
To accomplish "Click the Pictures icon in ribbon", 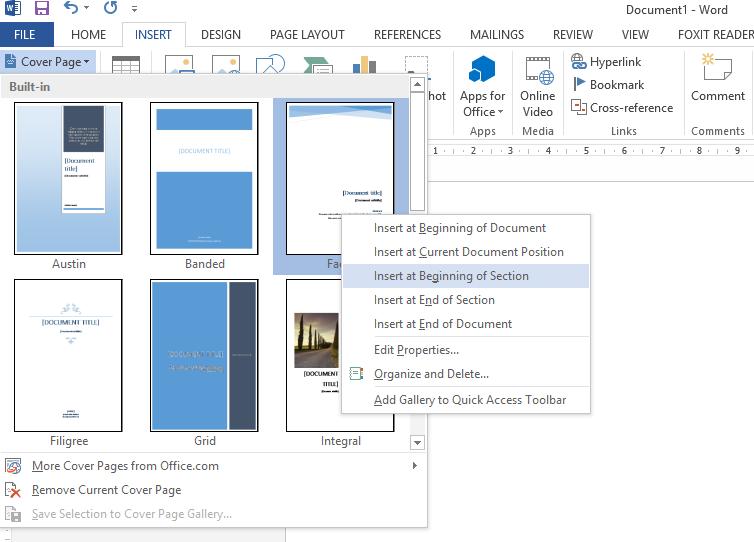I will tap(179, 64).
